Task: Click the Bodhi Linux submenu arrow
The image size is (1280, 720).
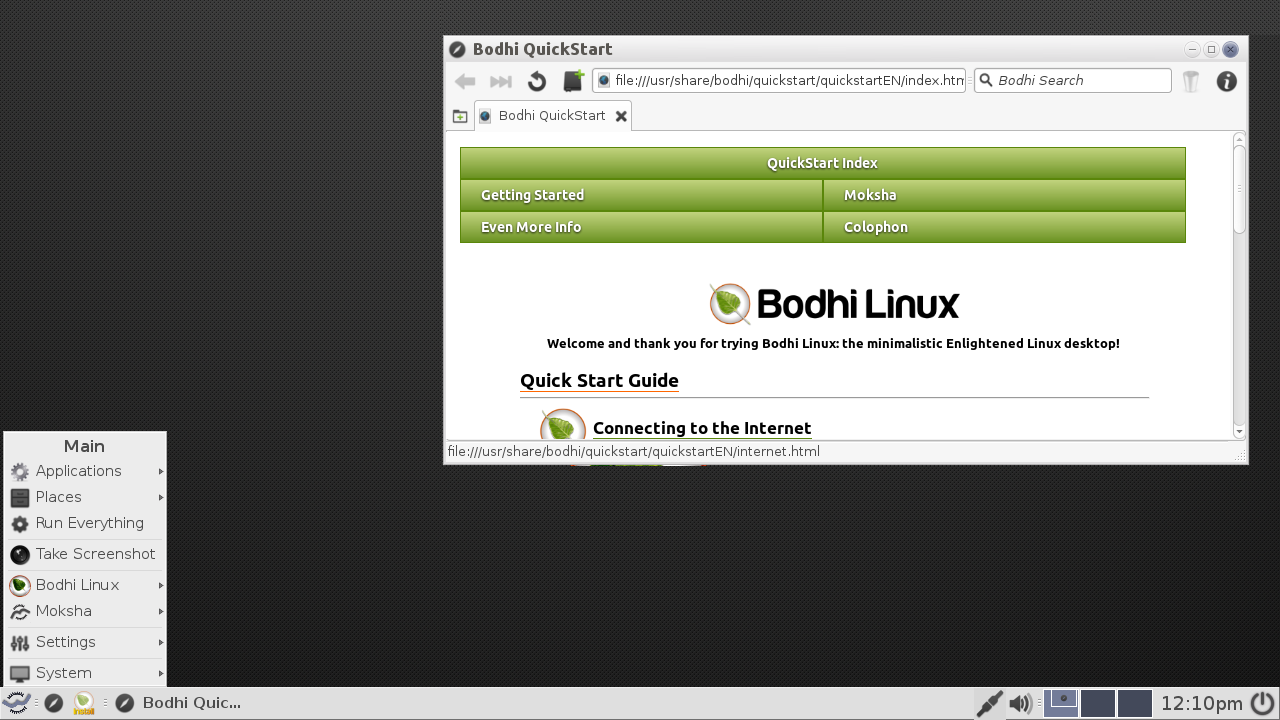Action: point(160,585)
